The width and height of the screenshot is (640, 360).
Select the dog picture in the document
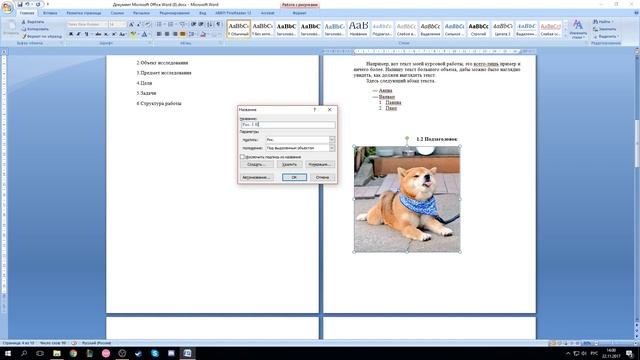coord(407,199)
